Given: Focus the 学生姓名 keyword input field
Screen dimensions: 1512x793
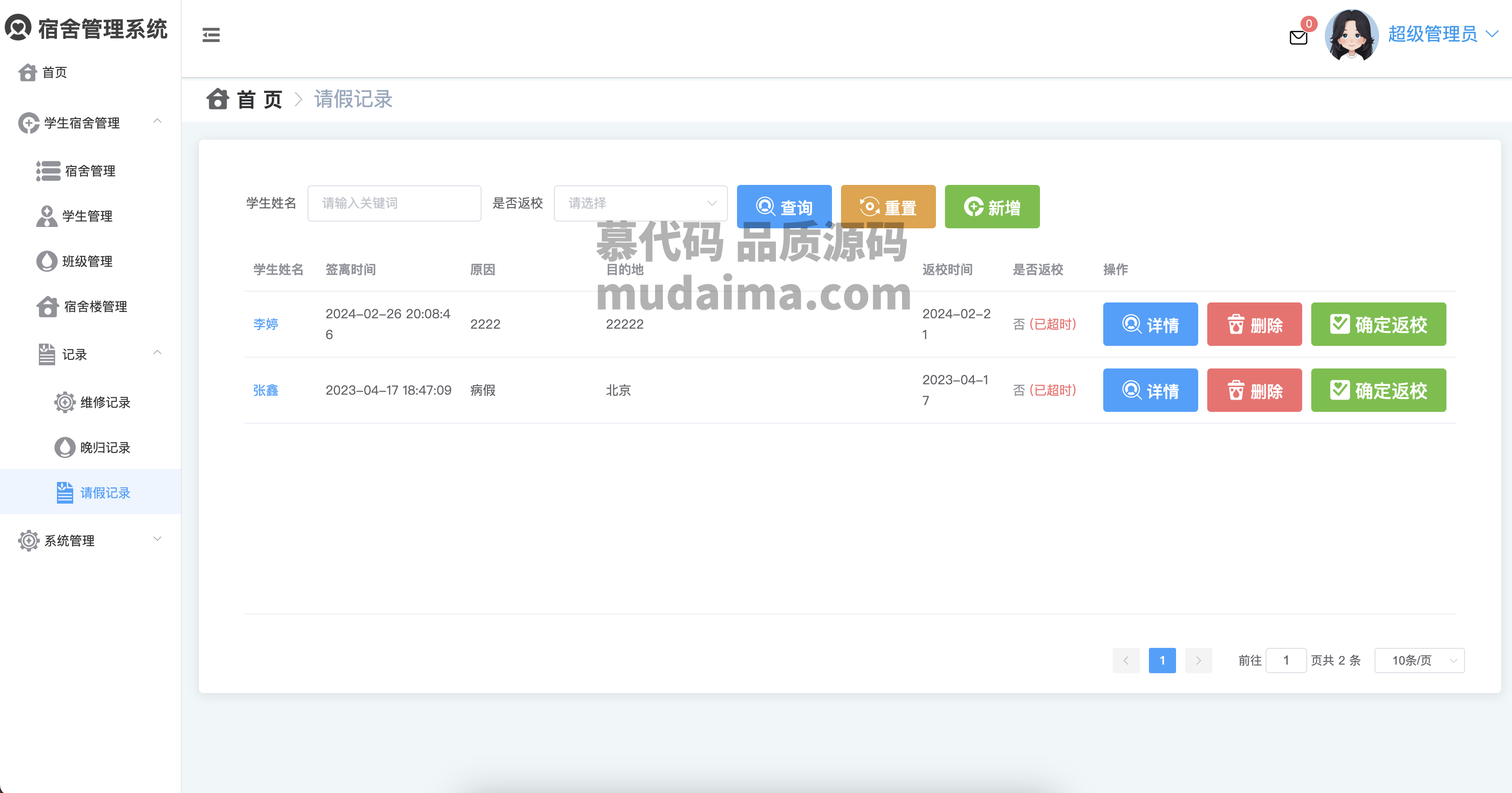Looking at the screenshot, I should tap(394, 203).
